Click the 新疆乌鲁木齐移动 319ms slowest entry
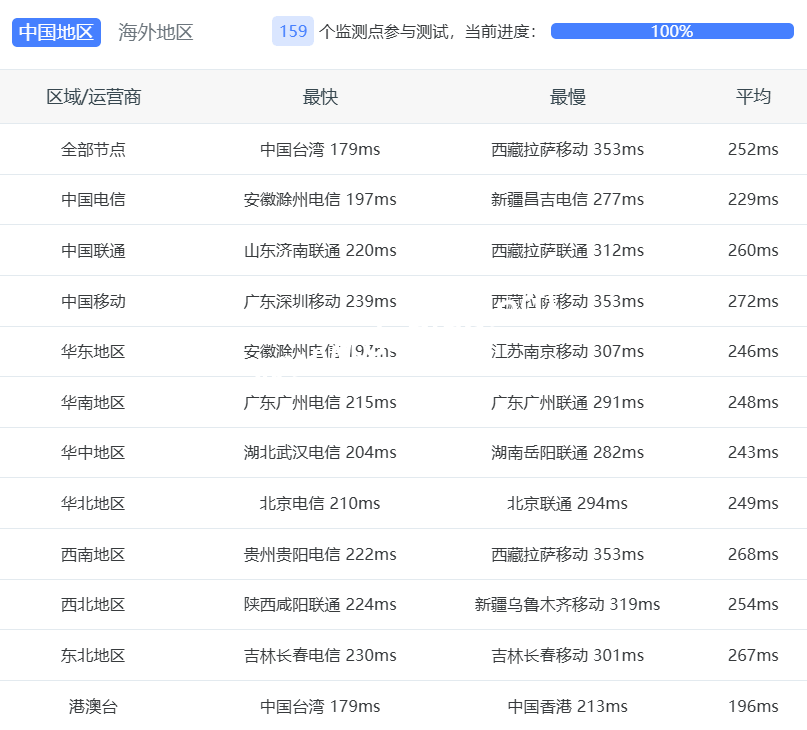Viewport: 807px width, 730px height. coord(567,605)
